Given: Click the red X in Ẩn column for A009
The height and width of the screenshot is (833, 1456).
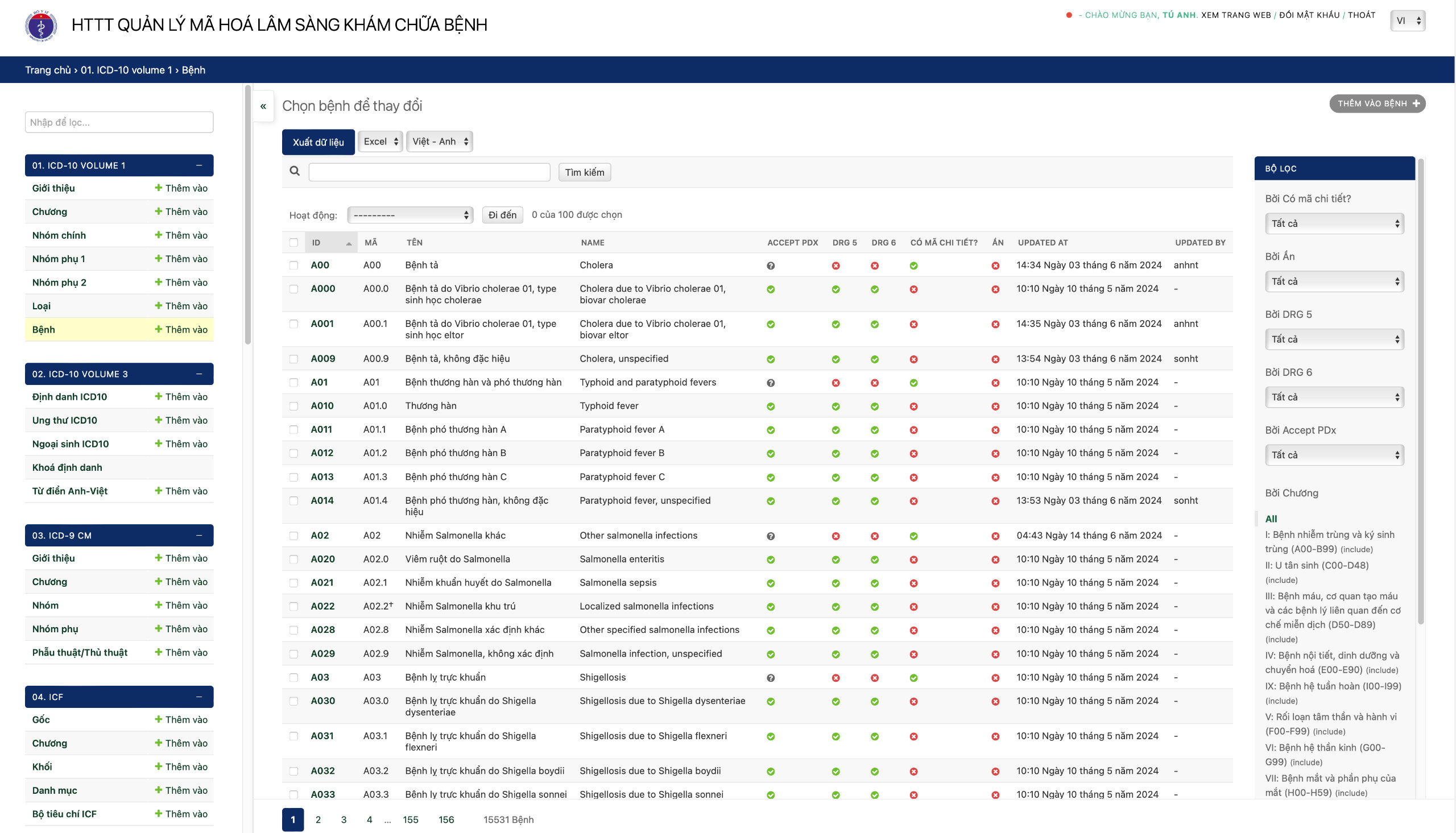Looking at the screenshot, I should (995, 358).
